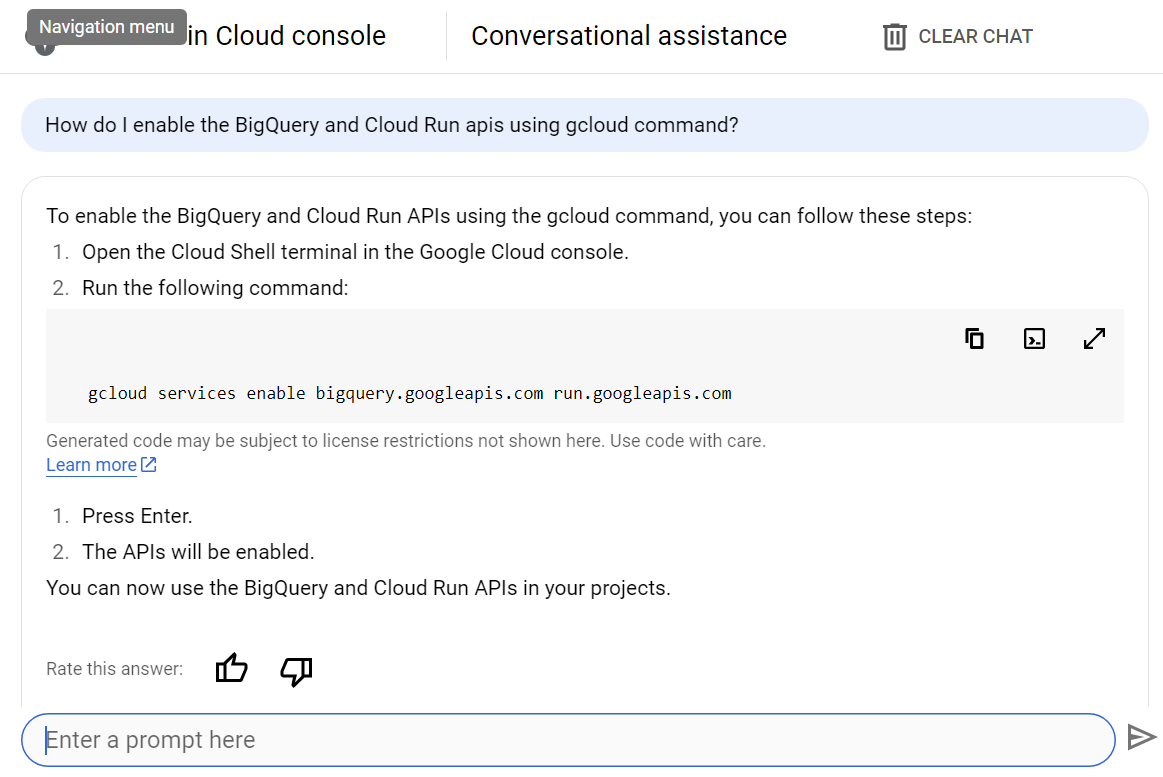Send the prompt with the arrow icon
This screenshot has height=777, width=1163.
[1141, 738]
